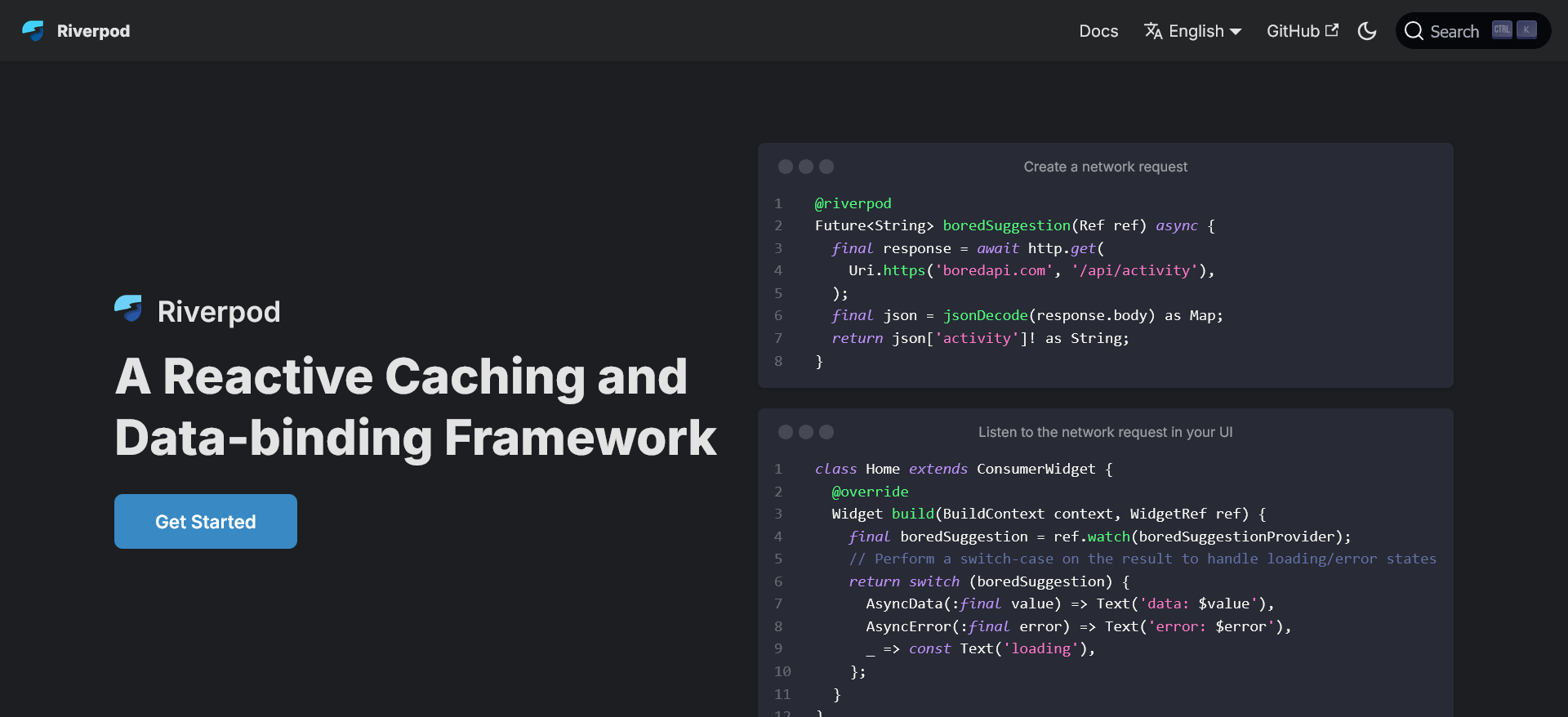Open the English language dropdown
1568x717 pixels.
(1196, 31)
